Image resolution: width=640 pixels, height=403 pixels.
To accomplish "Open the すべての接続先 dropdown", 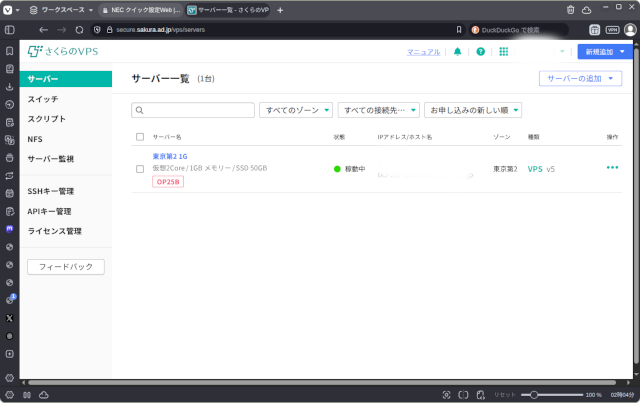I will coord(378,110).
